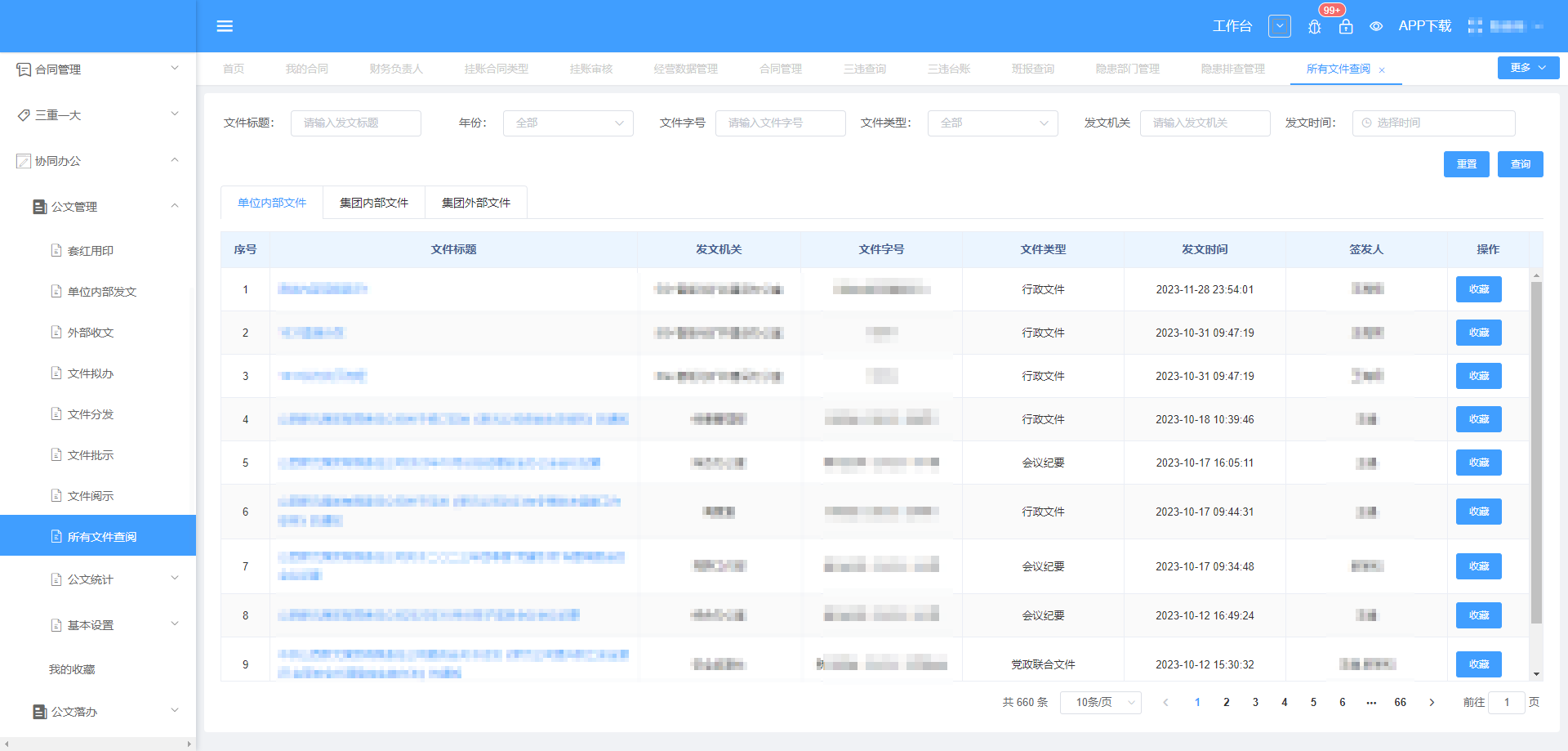Expand the 公文落办 sidebar menu
This screenshot has width=1568, height=751.
98,712
